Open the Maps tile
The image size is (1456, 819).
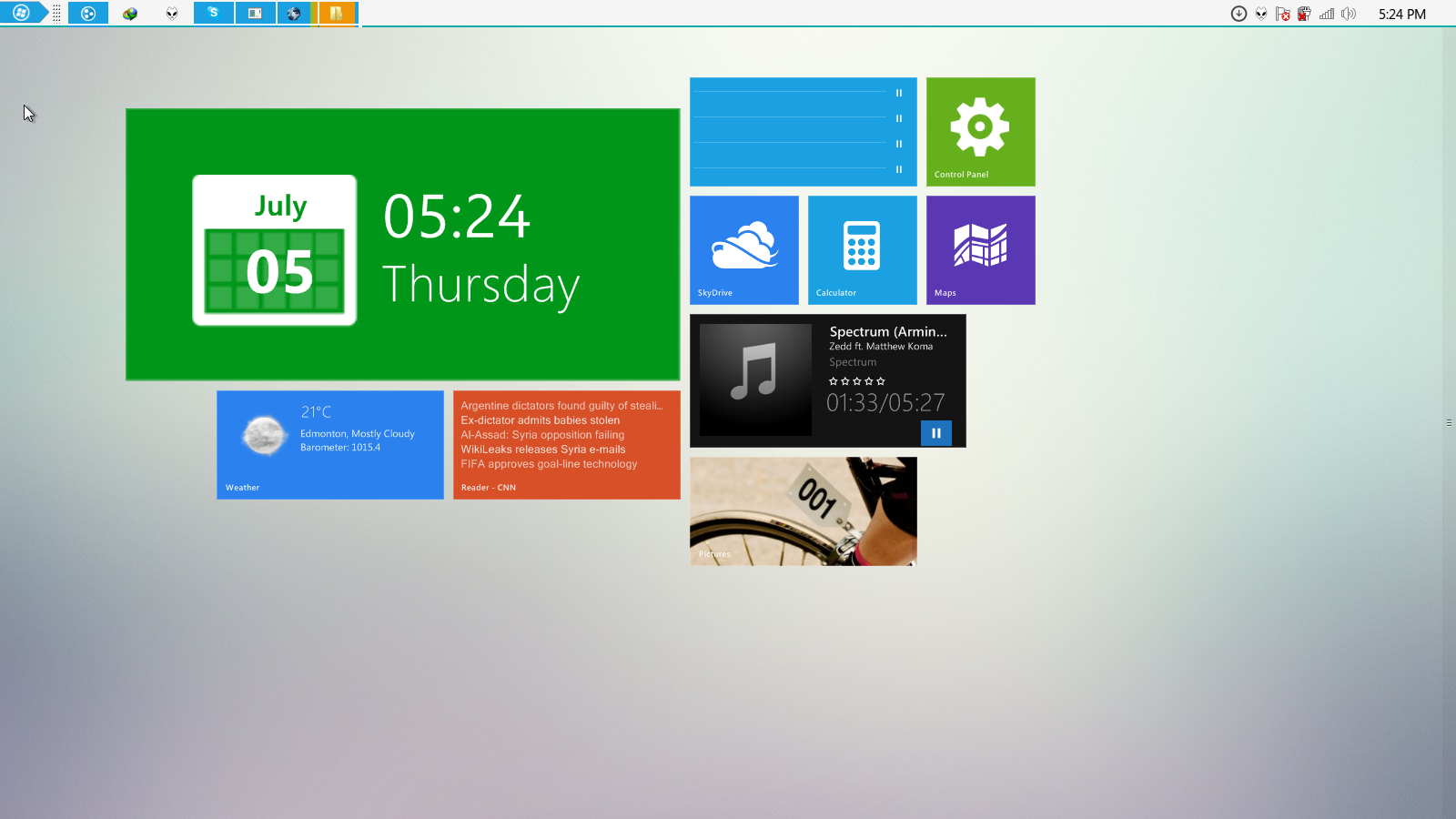[980, 249]
